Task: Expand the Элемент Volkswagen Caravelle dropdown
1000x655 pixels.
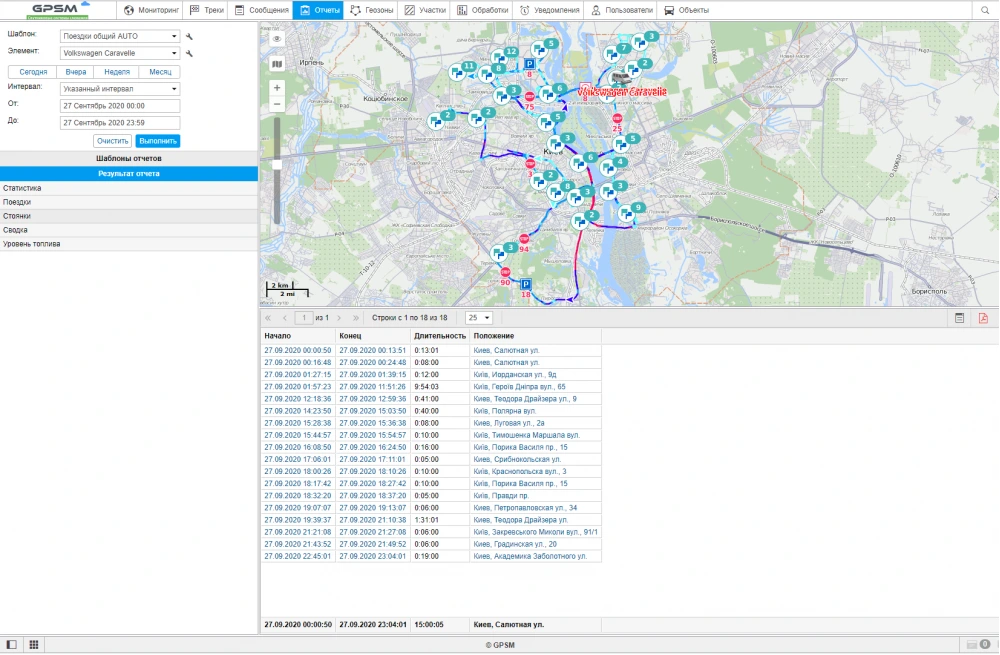Action: [119, 53]
